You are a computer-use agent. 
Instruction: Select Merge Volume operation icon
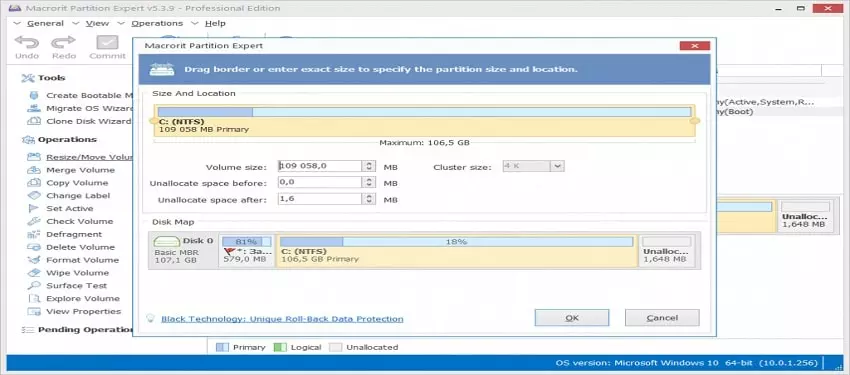[34, 170]
